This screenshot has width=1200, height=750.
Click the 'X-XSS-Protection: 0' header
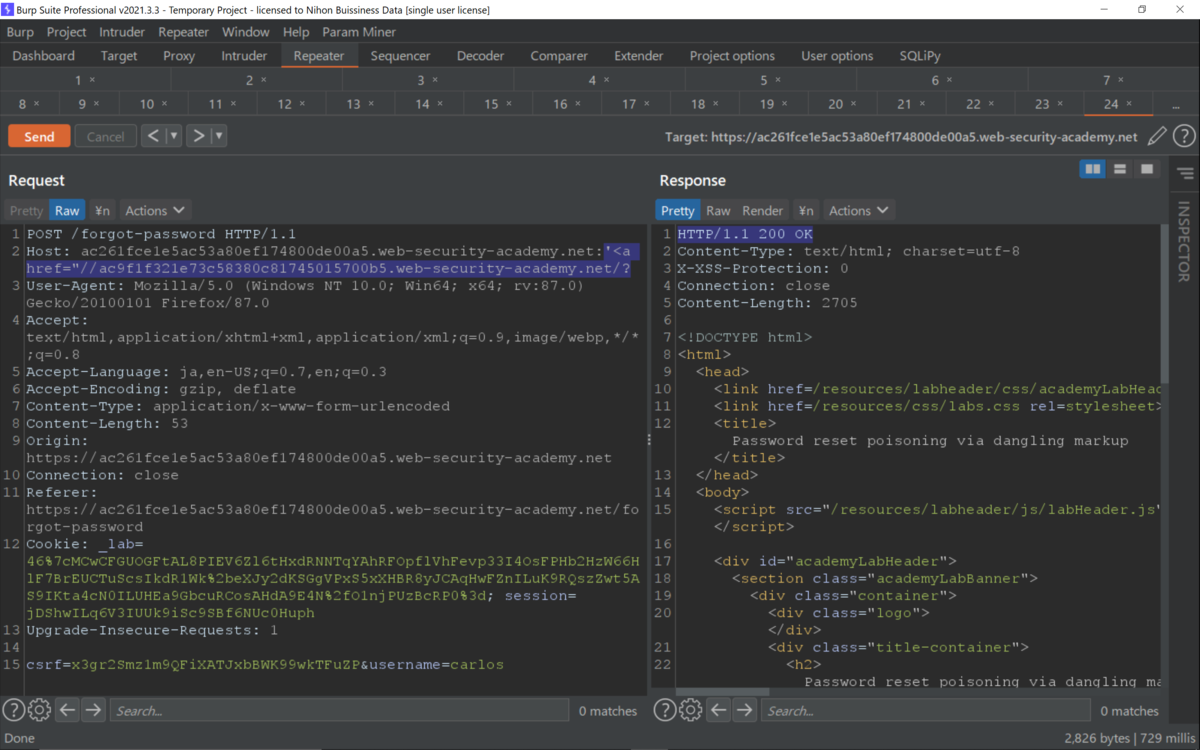762,268
